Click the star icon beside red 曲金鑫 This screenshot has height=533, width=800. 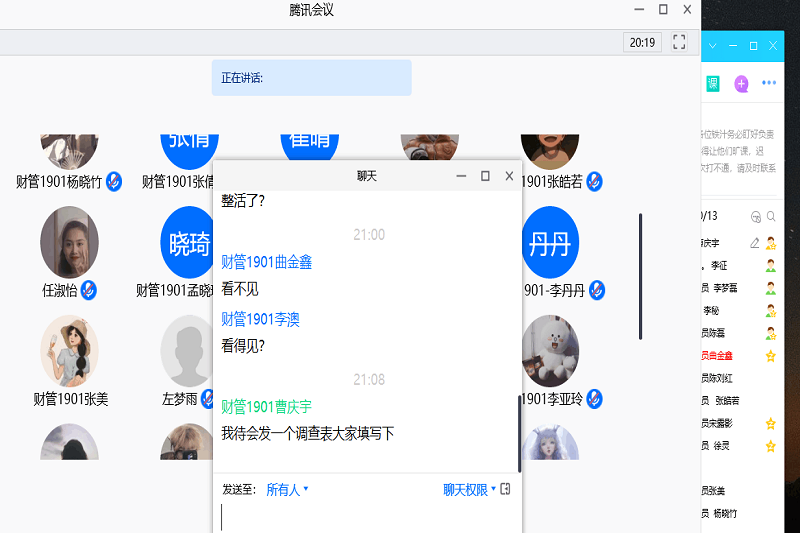pyautogui.click(x=771, y=356)
